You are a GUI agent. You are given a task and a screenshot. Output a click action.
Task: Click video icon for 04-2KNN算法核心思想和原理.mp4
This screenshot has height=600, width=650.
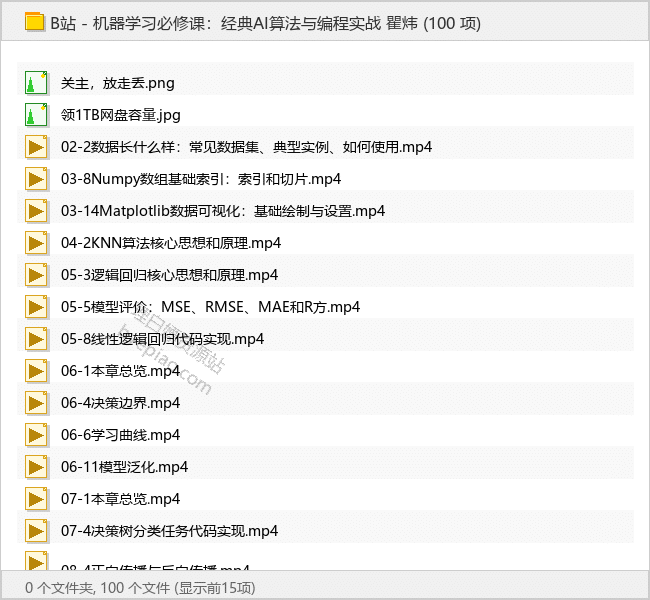point(36,243)
